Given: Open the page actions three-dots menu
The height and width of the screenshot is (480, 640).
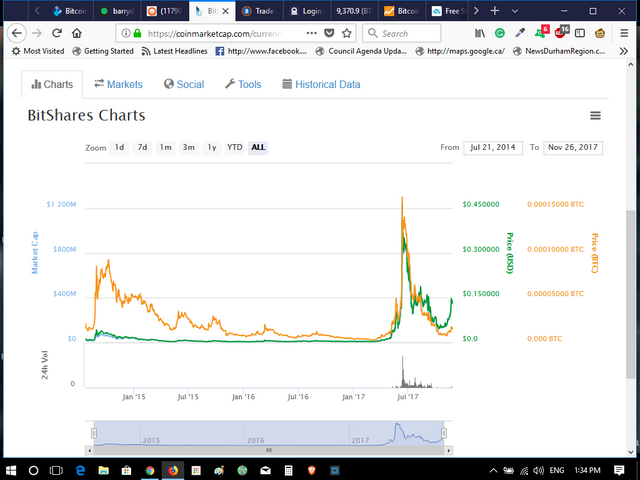Looking at the screenshot, I should [311, 33].
